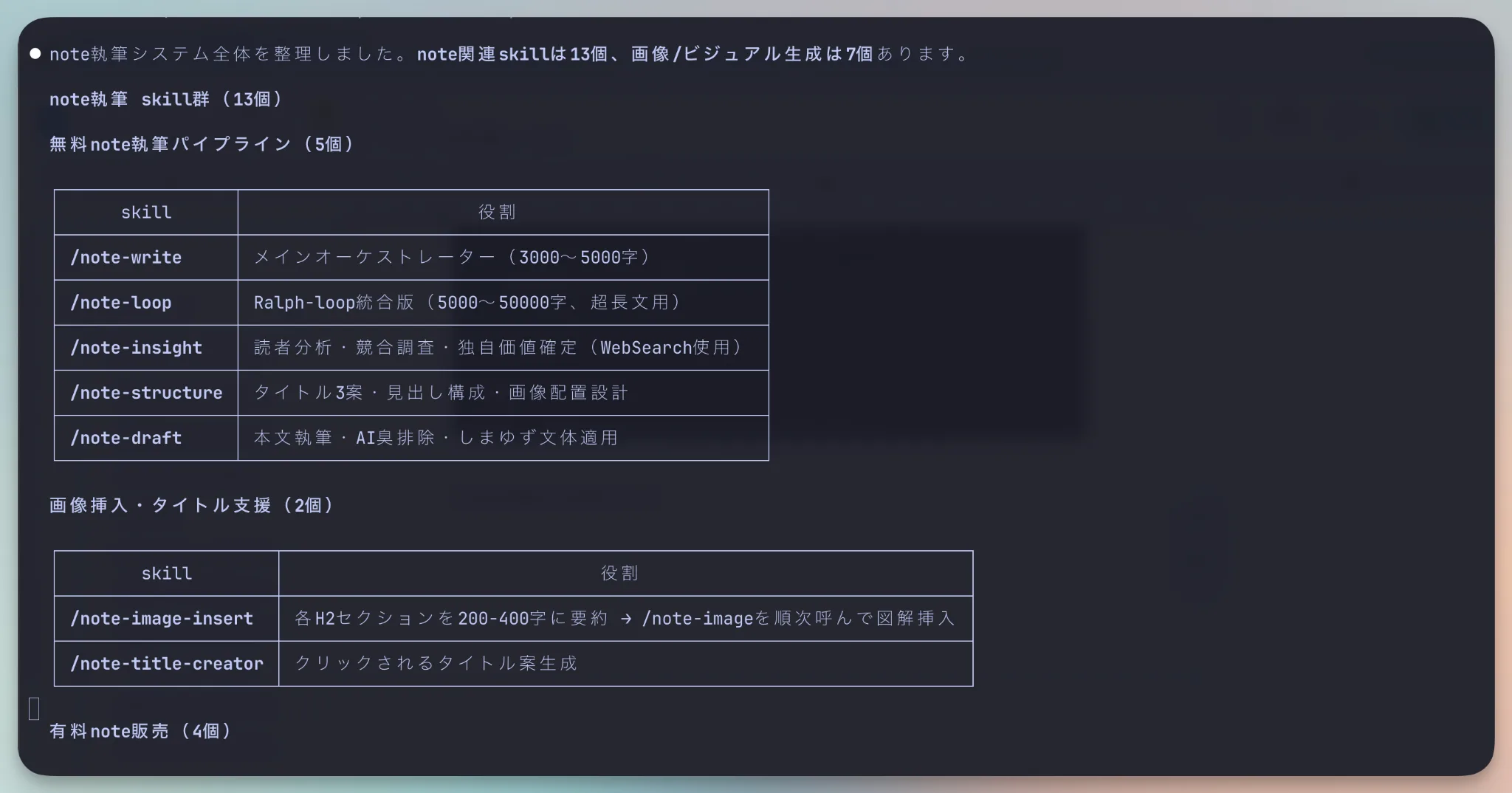
Task: Select the /note-title-creator cell
Action: tap(167, 664)
